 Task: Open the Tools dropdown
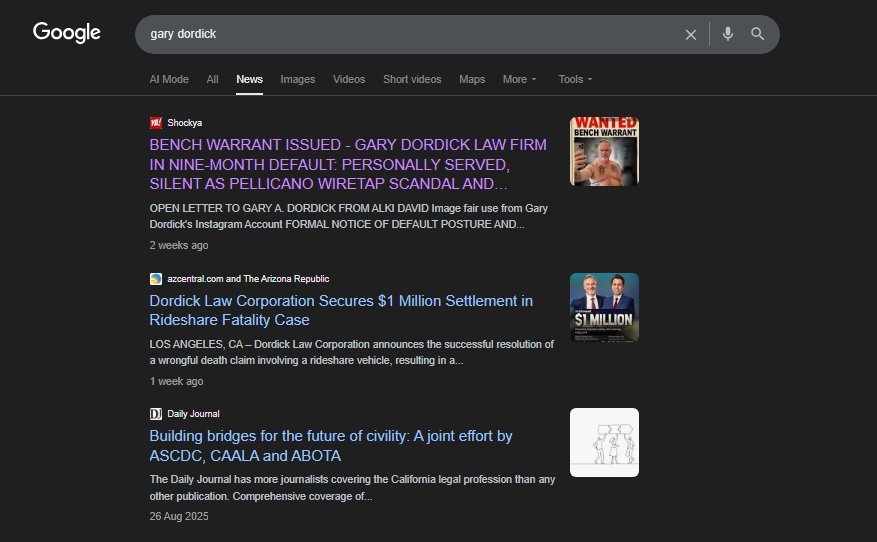pyautogui.click(x=575, y=79)
